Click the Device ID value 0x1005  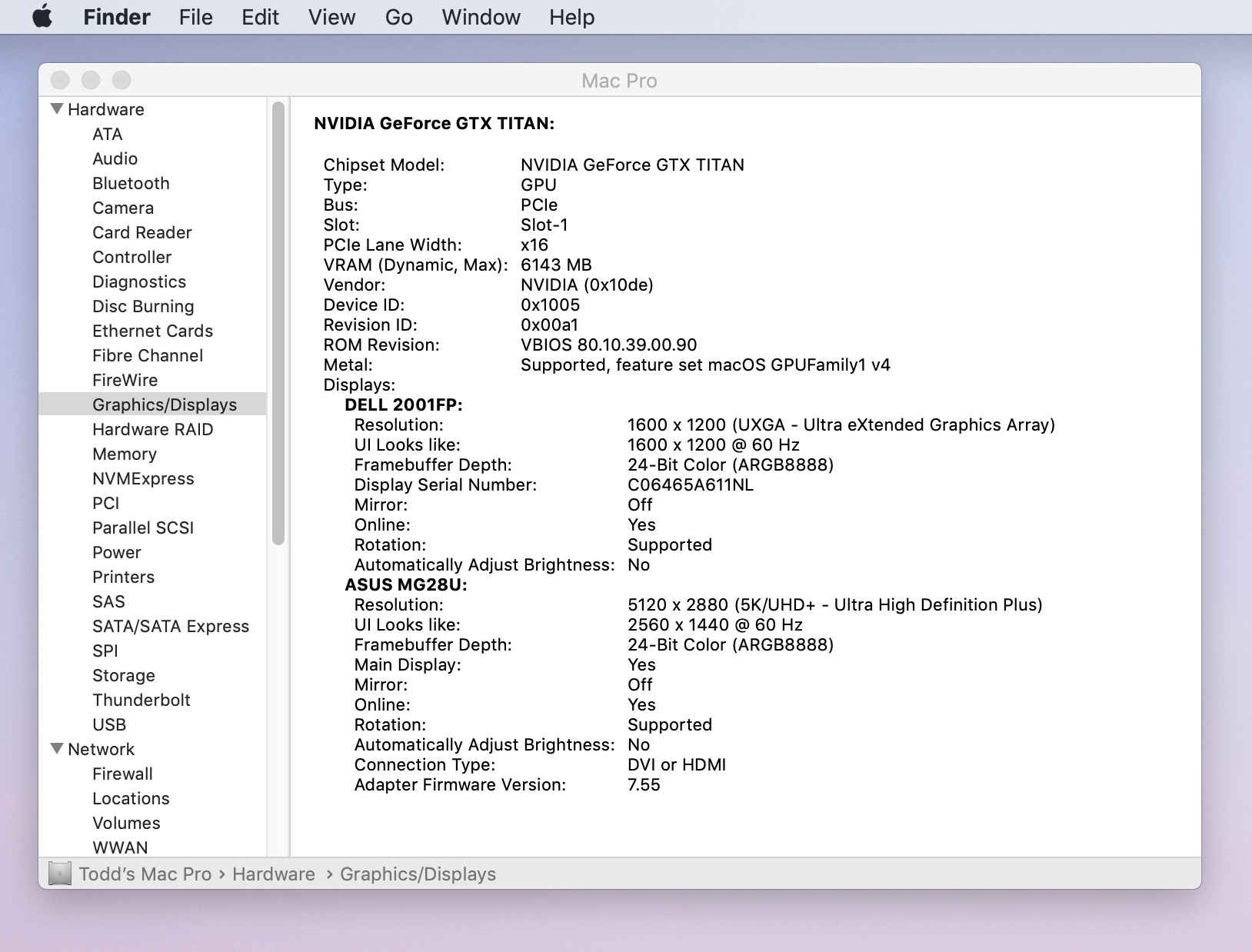[551, 305]
